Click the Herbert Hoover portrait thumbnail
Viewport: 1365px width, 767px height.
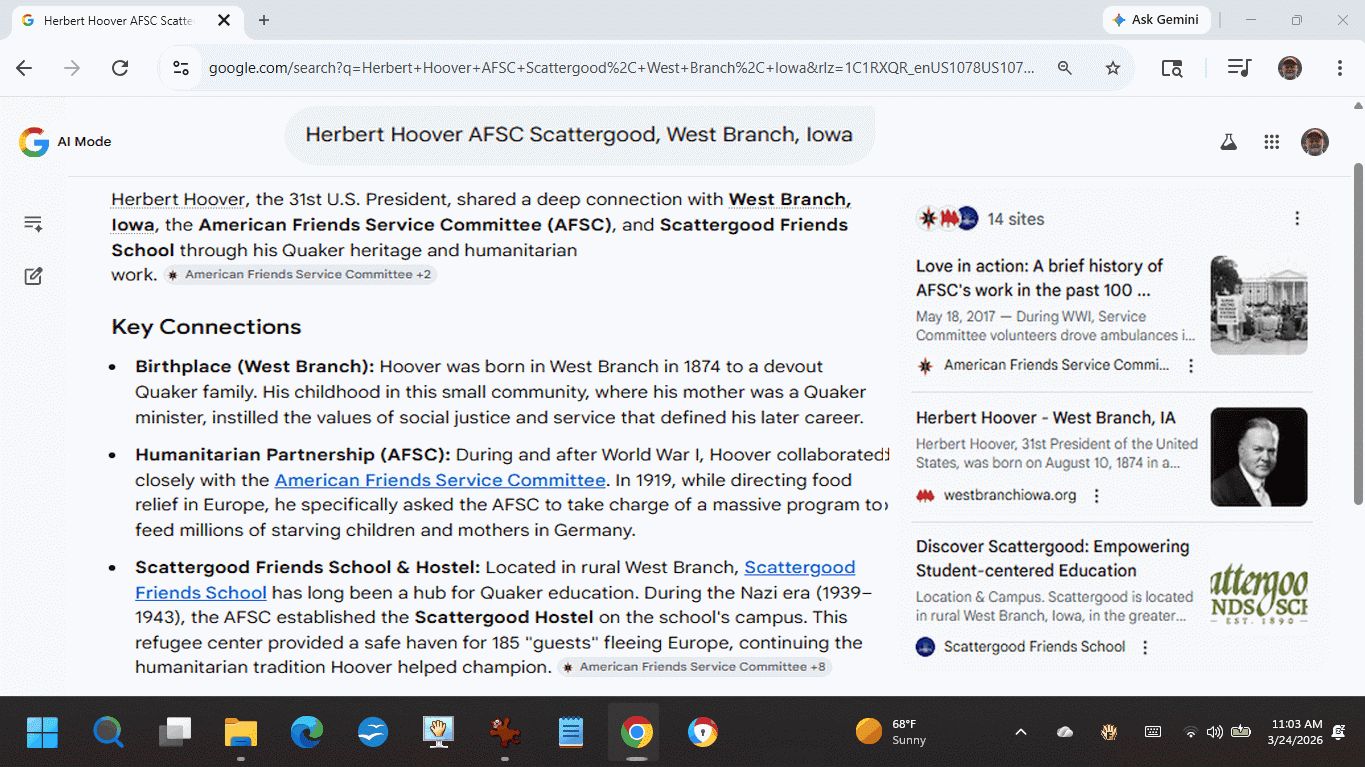tap(1258, 457)
